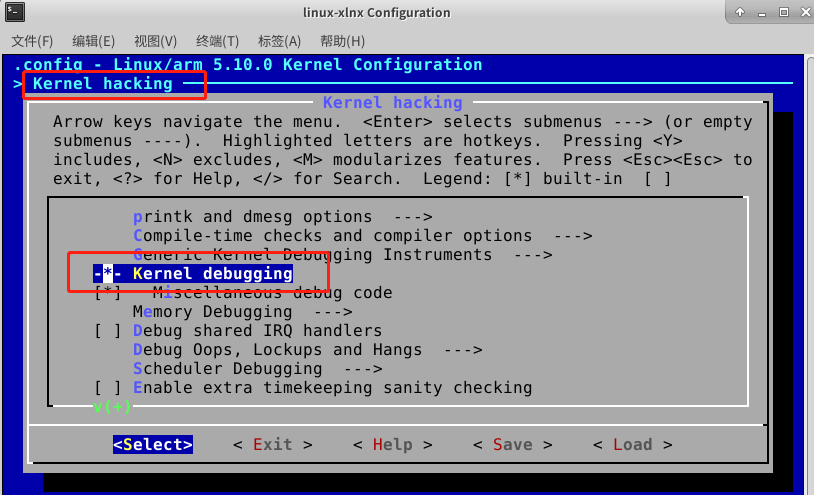Open printk and dmesg options submenu

click(283, 216)
